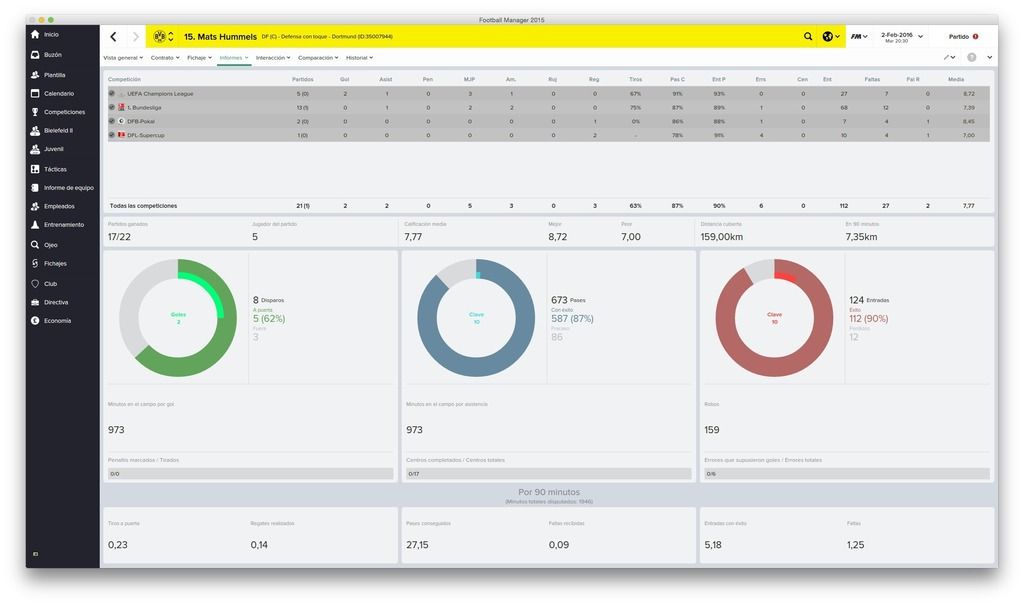Screen dimensions: 1024x605
Task: Open the Bielefeld II team icon
Action: [35, 131]
